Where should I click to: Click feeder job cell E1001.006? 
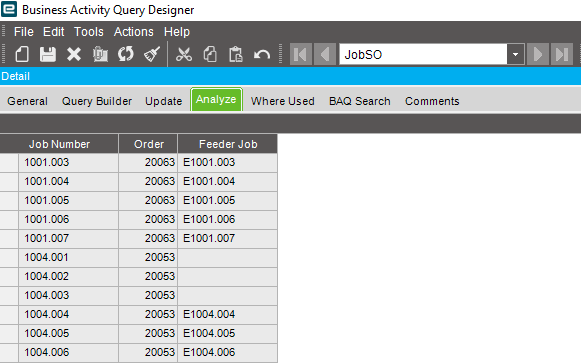tap(228, 219)
